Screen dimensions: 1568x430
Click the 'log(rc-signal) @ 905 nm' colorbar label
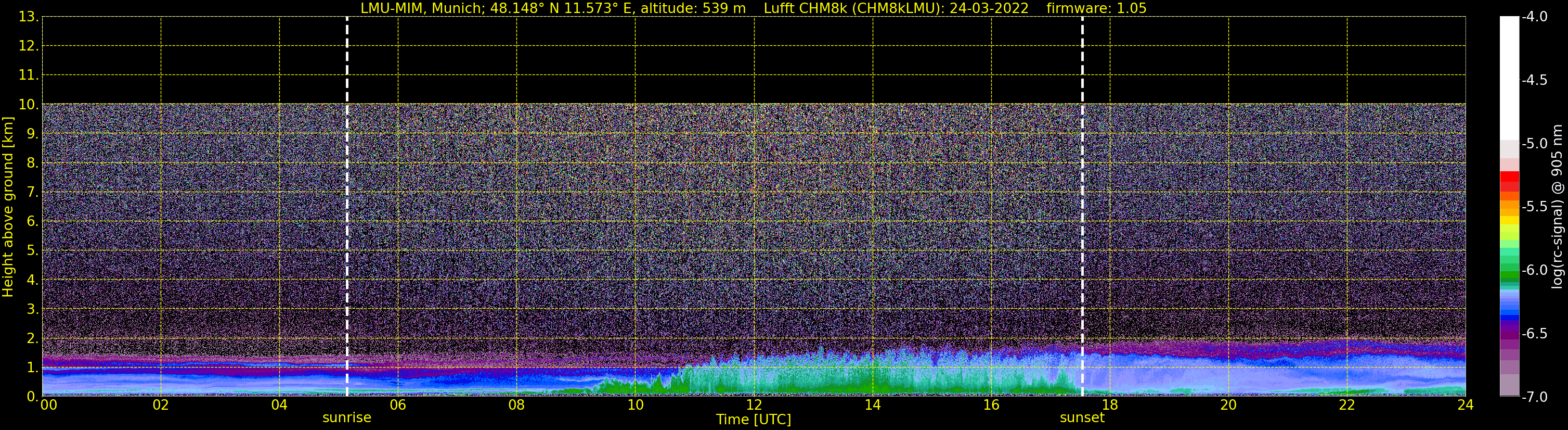tap(1557, 207)
